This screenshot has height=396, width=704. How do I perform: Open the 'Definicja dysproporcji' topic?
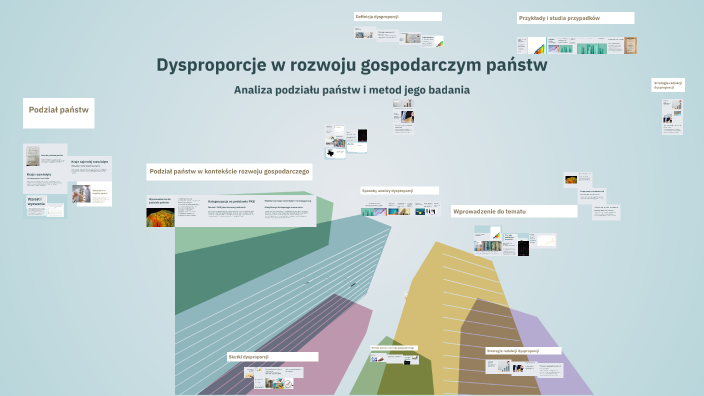[x=398, y=17]
